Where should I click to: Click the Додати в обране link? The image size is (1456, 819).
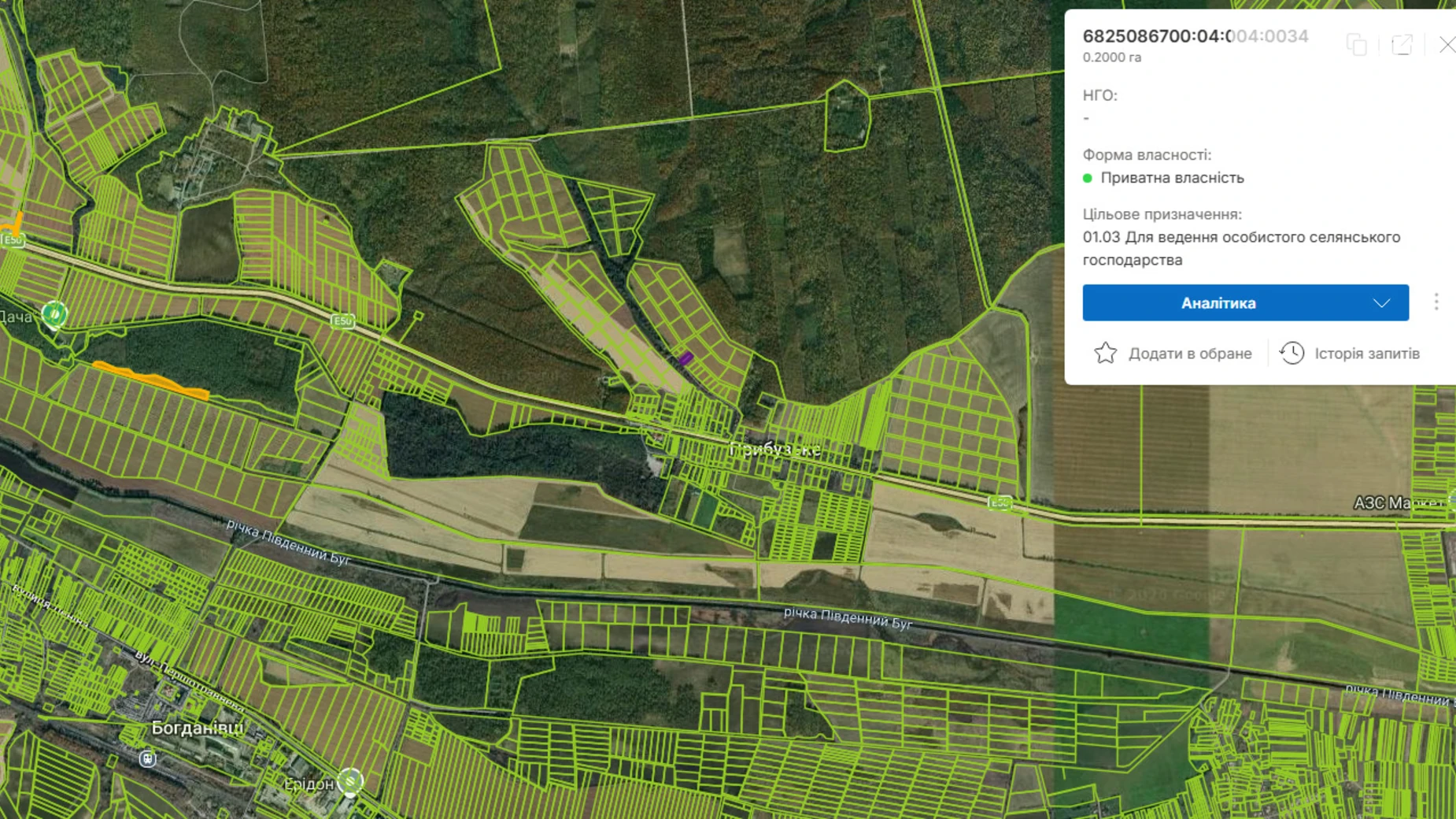(1189, 354)
